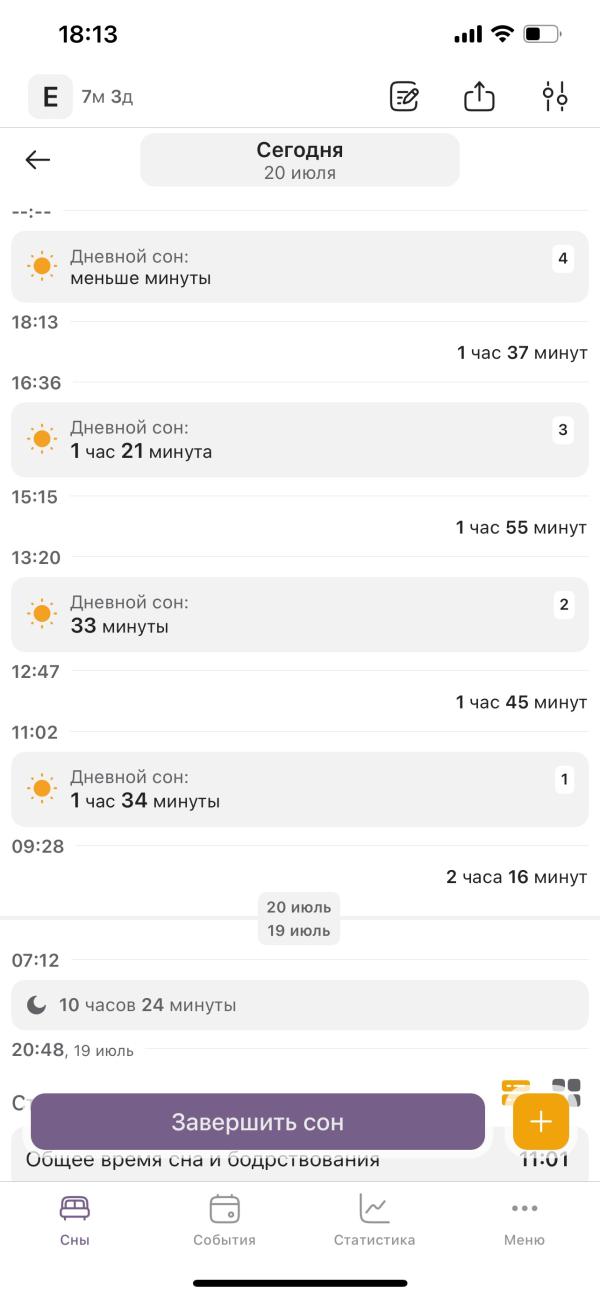
Task: Tap the 2 часа 16 минут awake interval
Action: point(516,877)
